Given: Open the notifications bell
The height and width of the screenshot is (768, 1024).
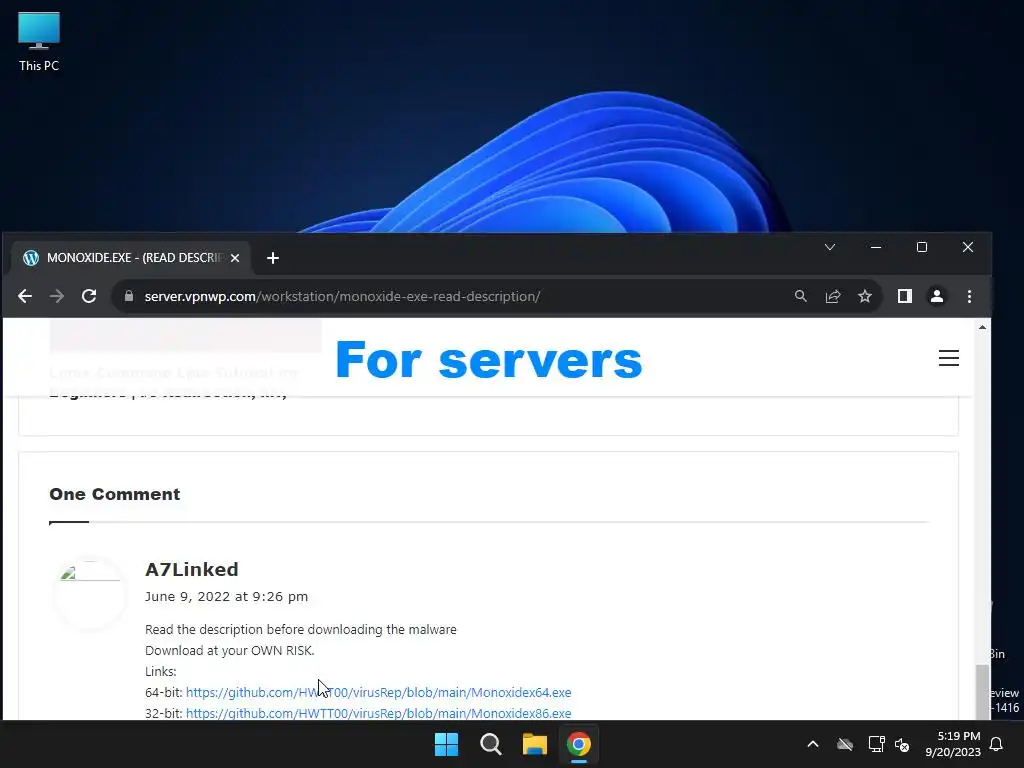Looking at the screenshot, I should [997, 744].
